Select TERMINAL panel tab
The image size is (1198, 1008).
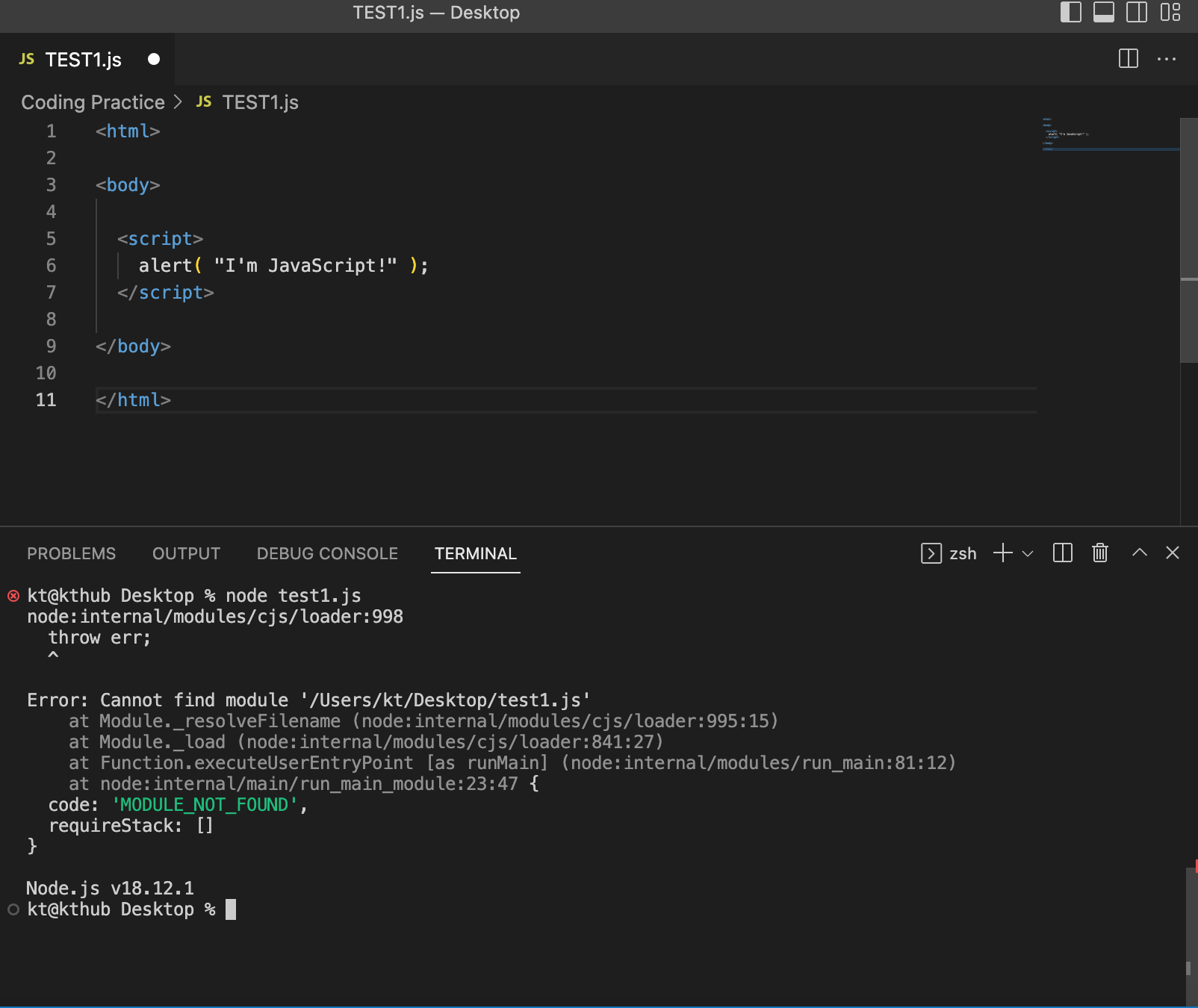pyautogui.click(x=476, y=553)
